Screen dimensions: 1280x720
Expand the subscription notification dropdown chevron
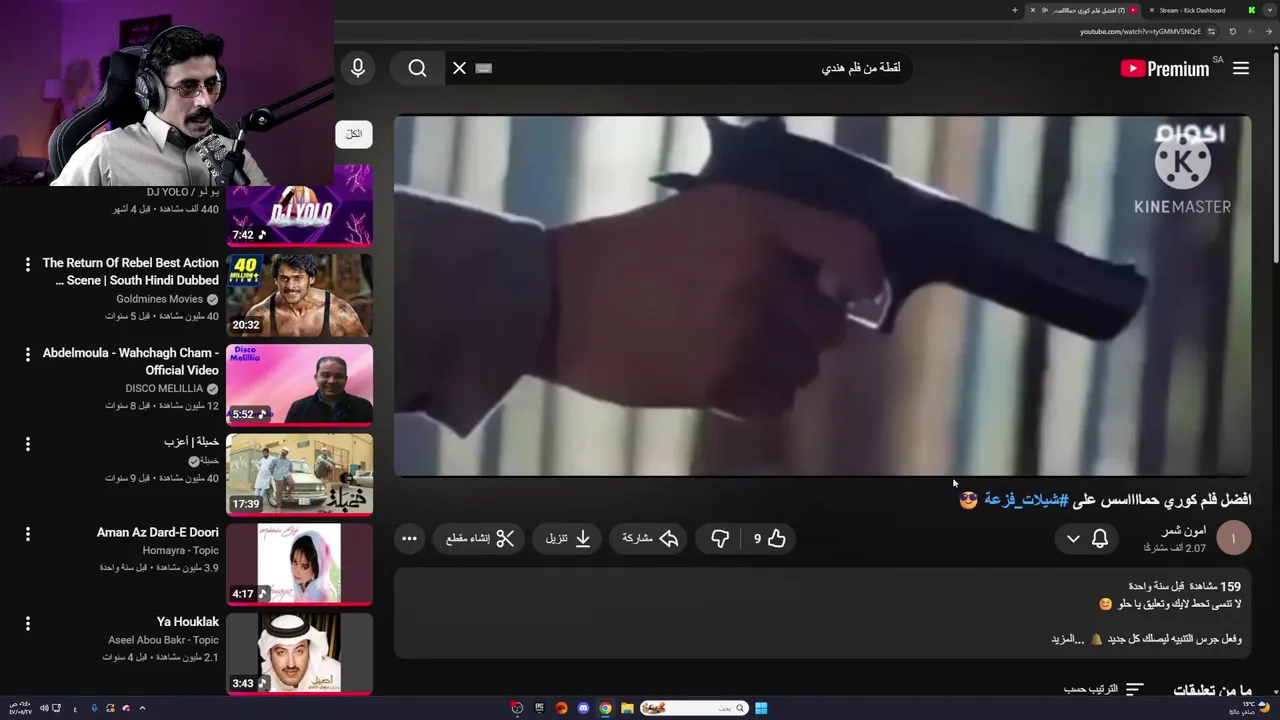pyautogui.click(x=1073, y=538)
